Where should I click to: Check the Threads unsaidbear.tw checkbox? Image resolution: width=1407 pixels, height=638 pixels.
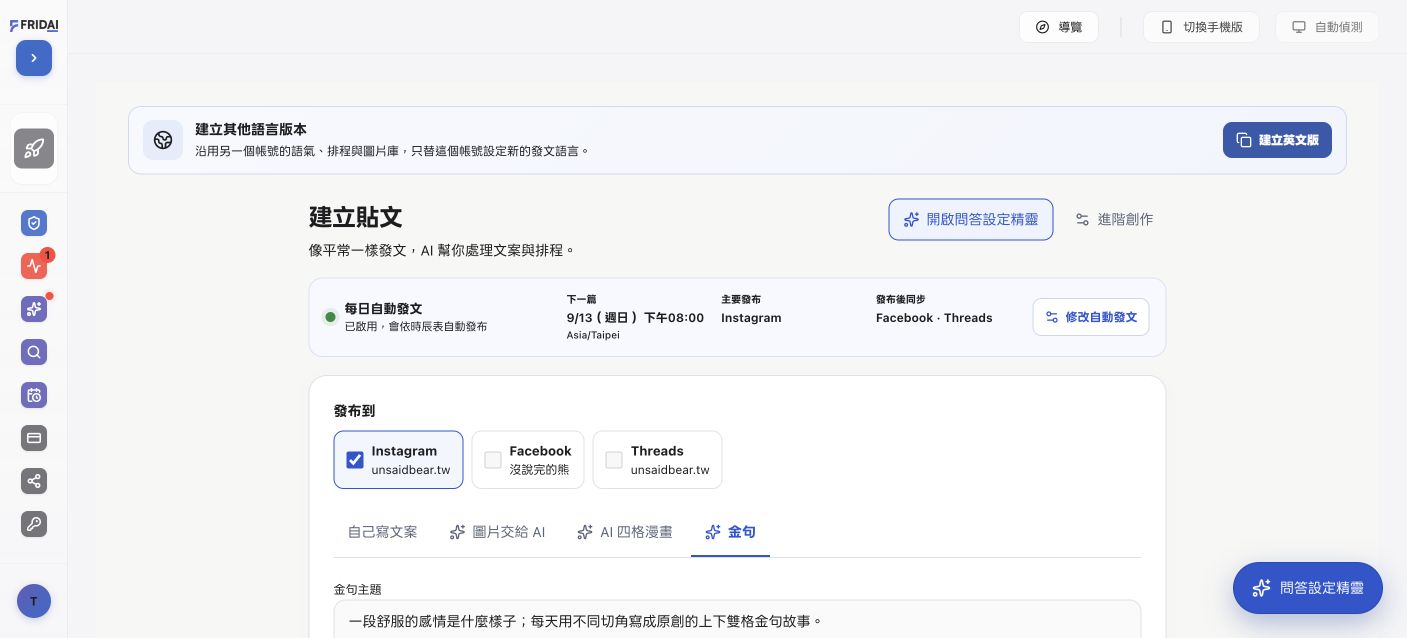(614, 460)
